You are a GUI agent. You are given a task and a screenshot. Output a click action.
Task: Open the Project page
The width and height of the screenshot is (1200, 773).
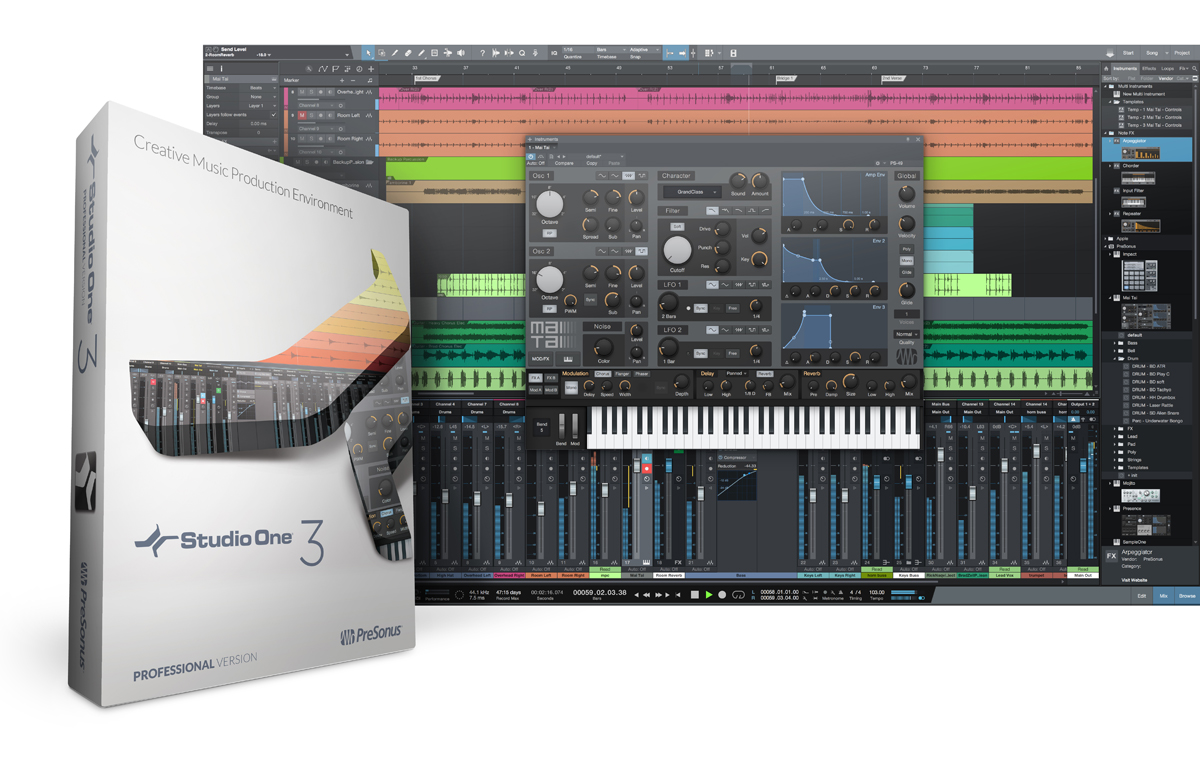coord(1182,53)
